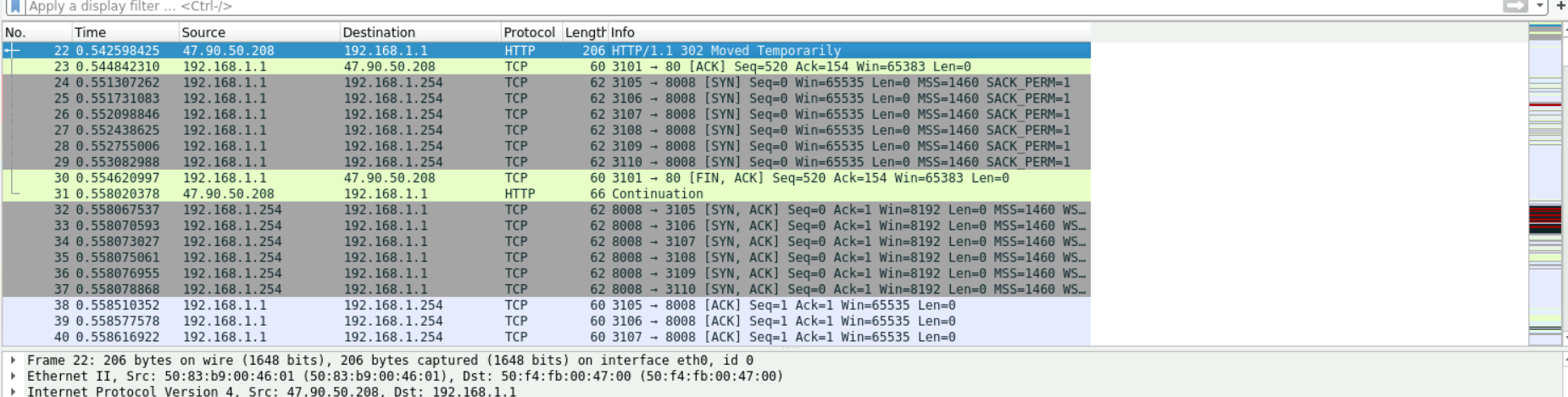Expand the Ethernet II details tree node
The width and height of the screenshot is (1568, 397).
coord(14,376)
